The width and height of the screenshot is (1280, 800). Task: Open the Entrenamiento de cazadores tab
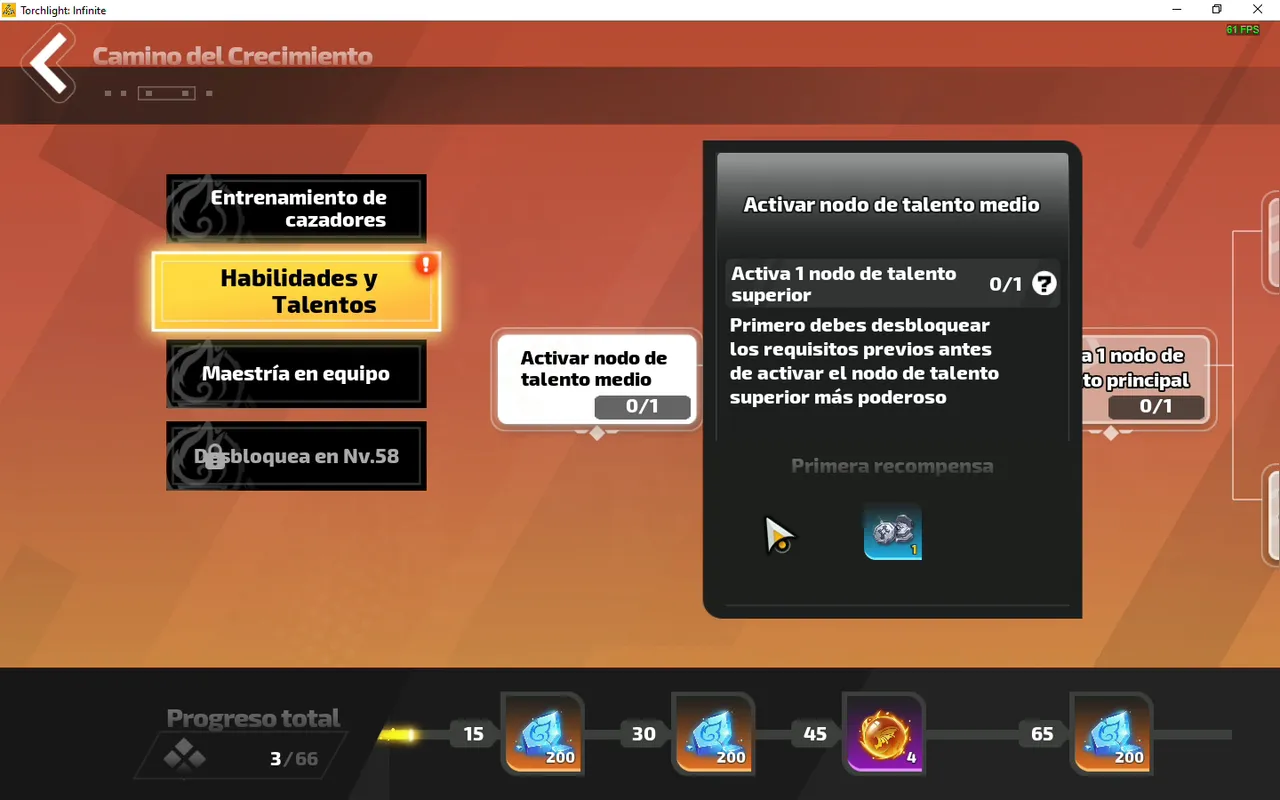(296, 209)
